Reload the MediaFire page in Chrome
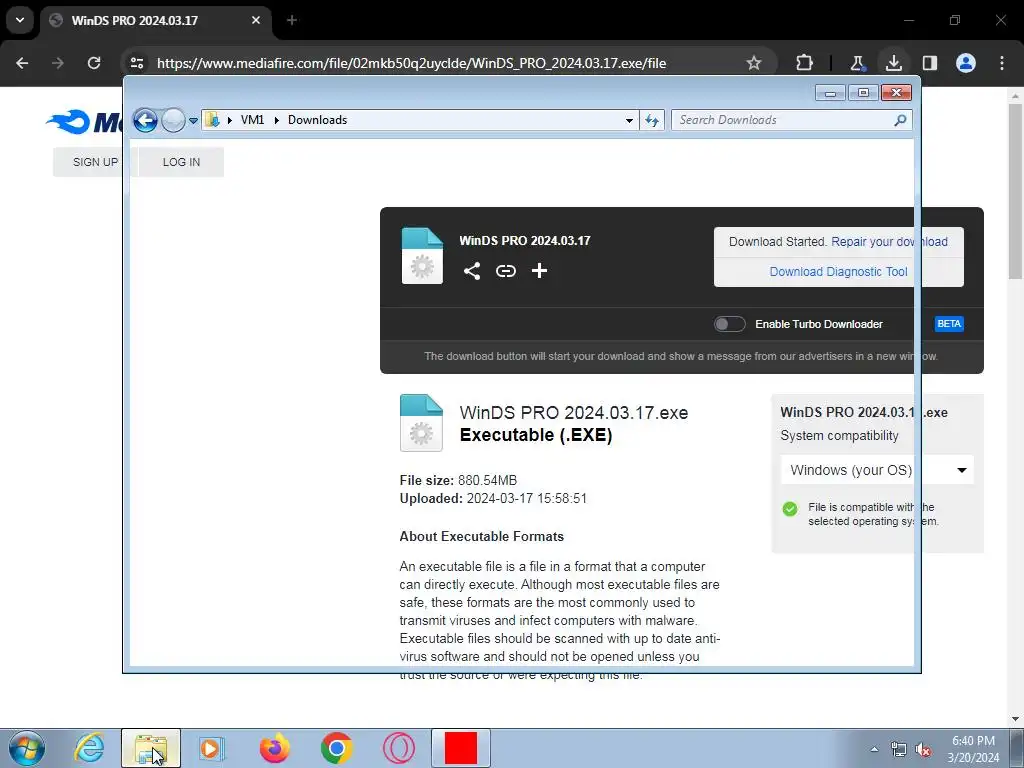The image size is (1024, 768). coord(94,63)
